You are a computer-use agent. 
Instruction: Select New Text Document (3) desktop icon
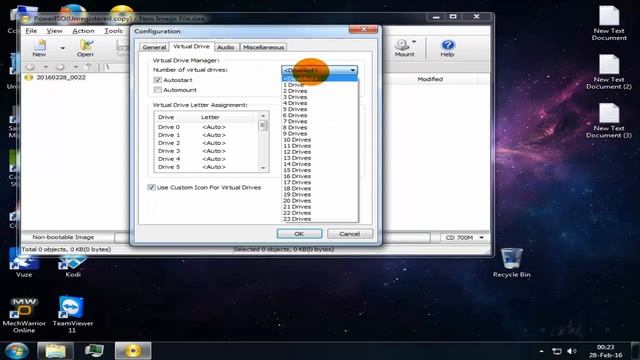tap(609, 120)
